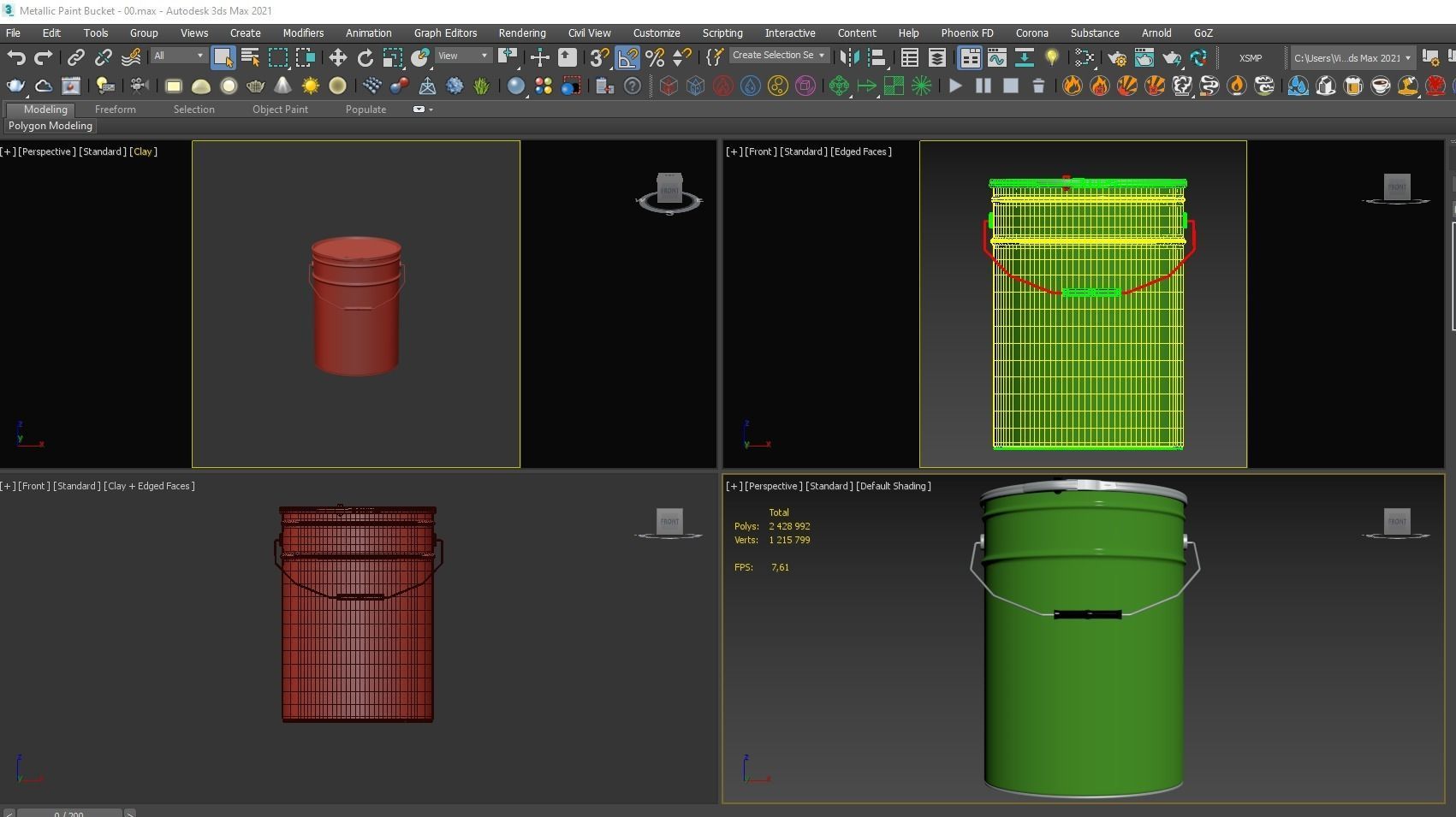This screenshot has height=817, width=1456.
Task: Click the help question-mark icon
Action: pos(633,86)
